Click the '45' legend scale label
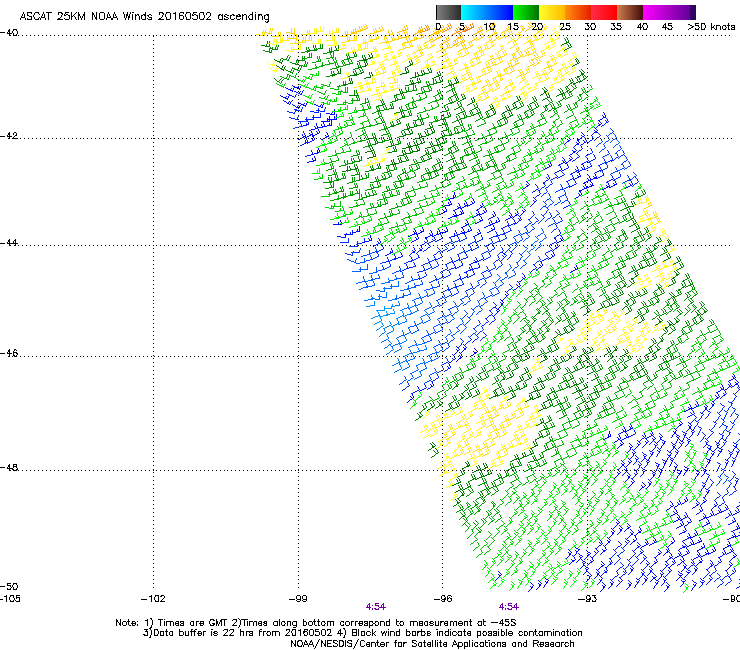The height and width of the screenshot is (650, 740). [x=667, y=27]
